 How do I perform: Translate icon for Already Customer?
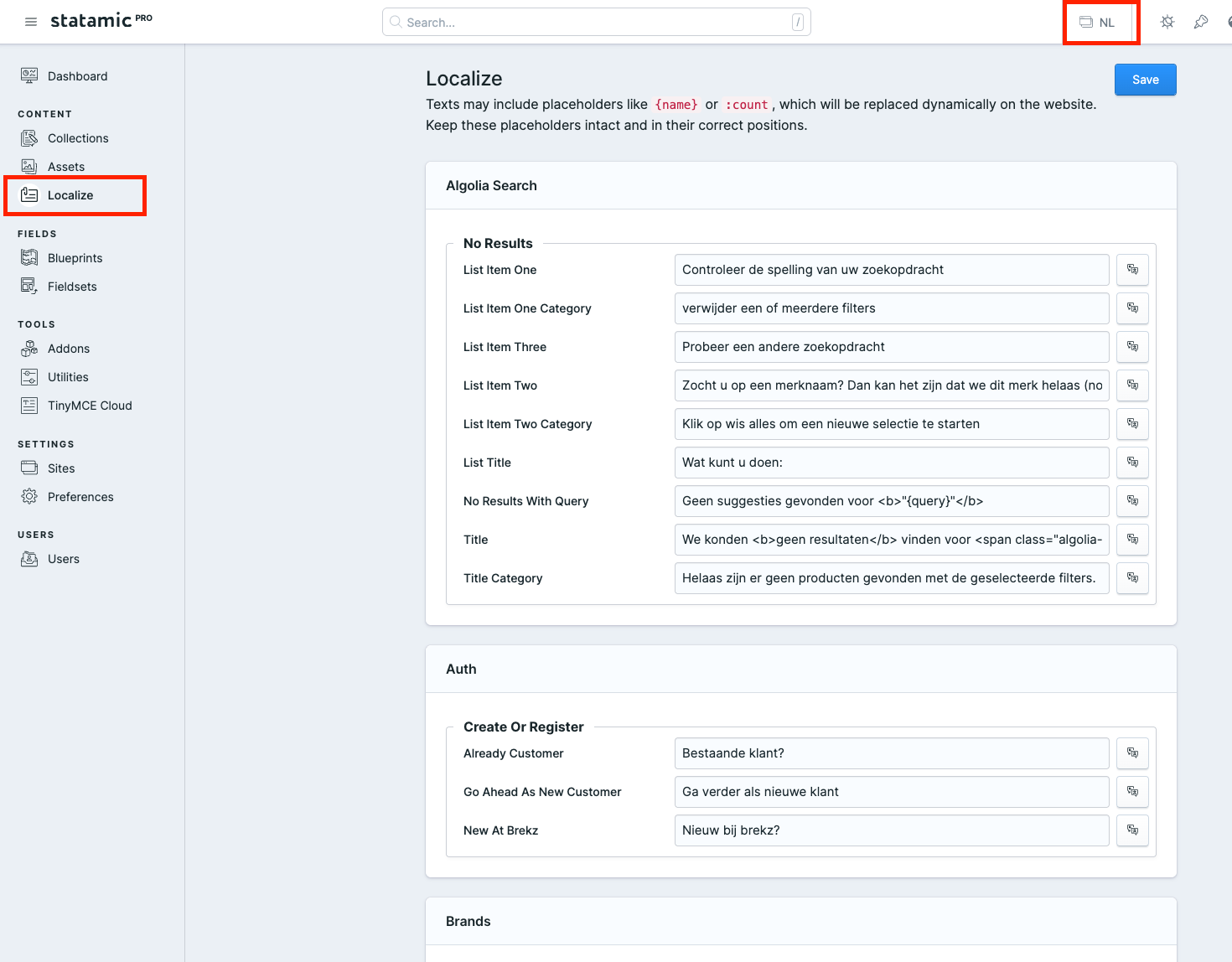(x=1132, y=753)
